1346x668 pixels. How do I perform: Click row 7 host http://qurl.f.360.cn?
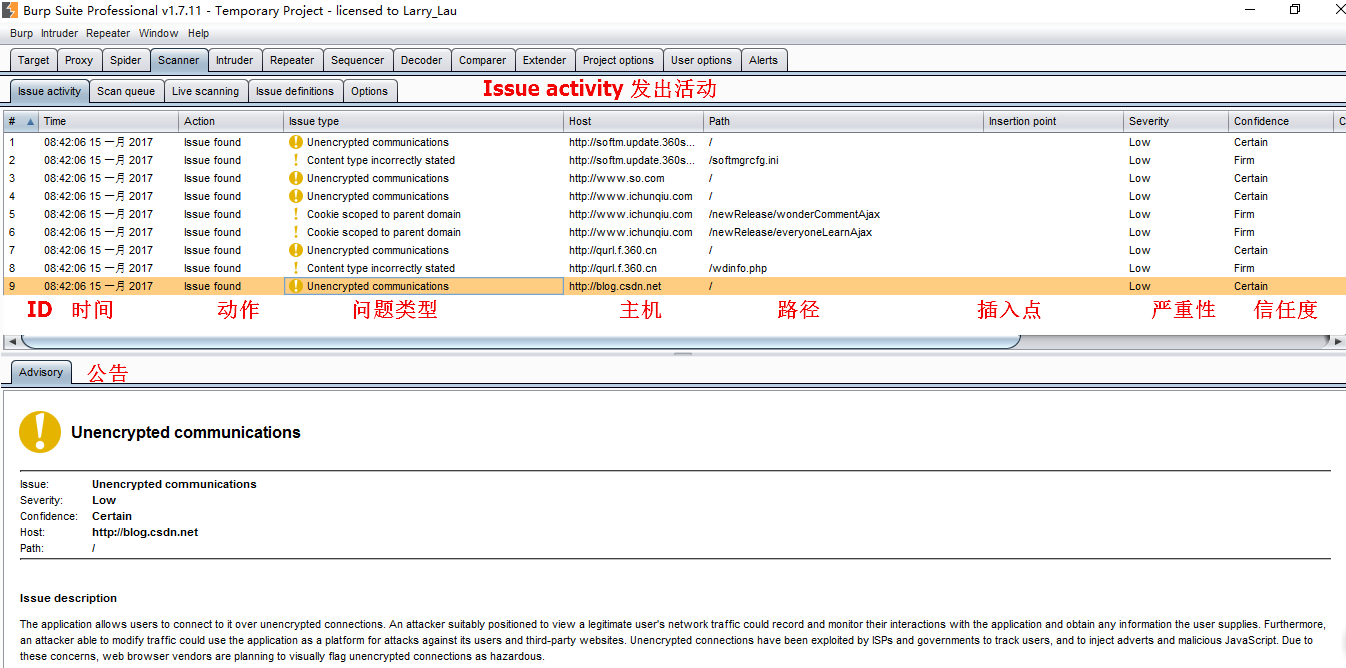pos(613,250)
